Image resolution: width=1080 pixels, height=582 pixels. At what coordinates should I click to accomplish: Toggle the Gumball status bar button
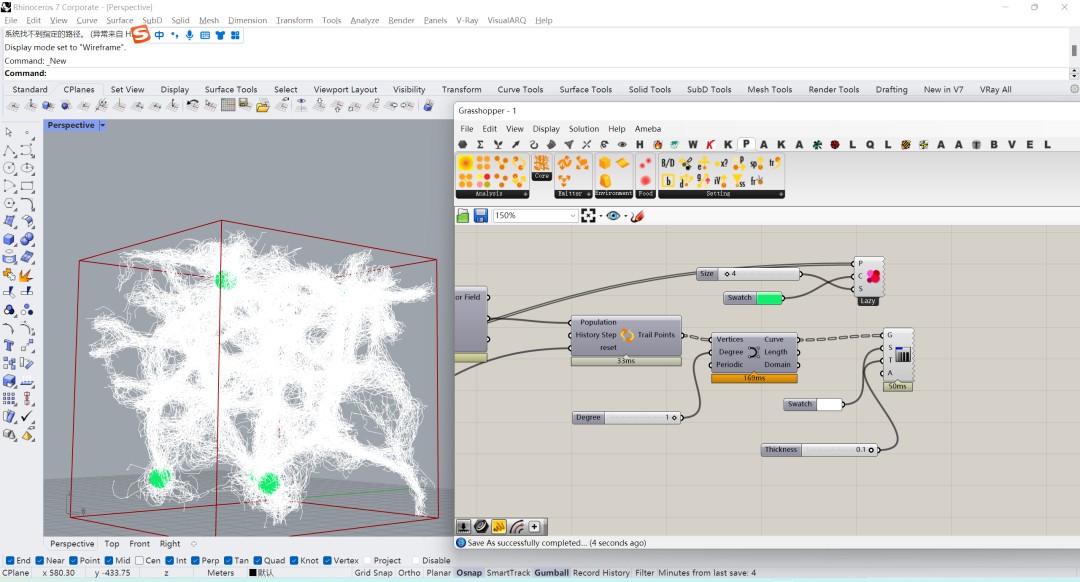(552, 573)
